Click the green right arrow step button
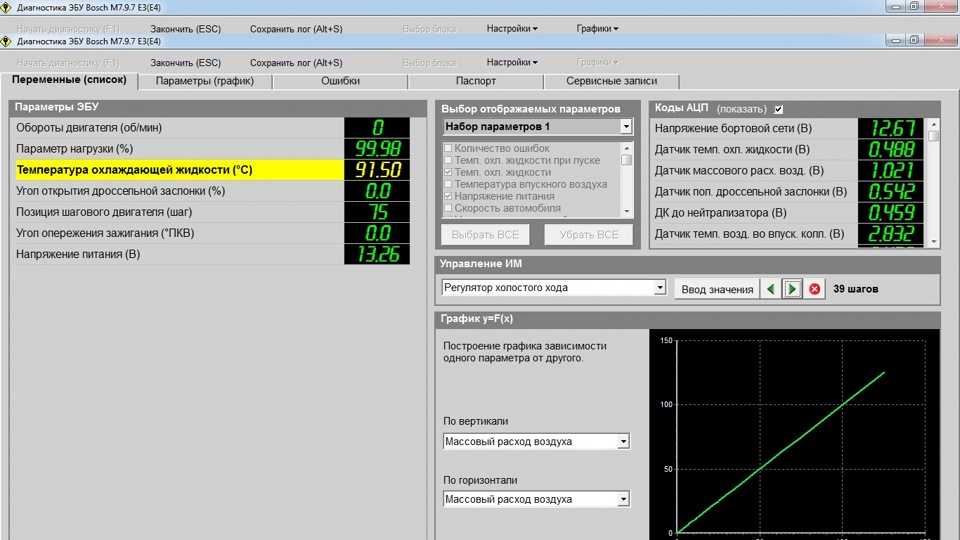This screenshot has height=540, width=960. (x=792, y=289)
